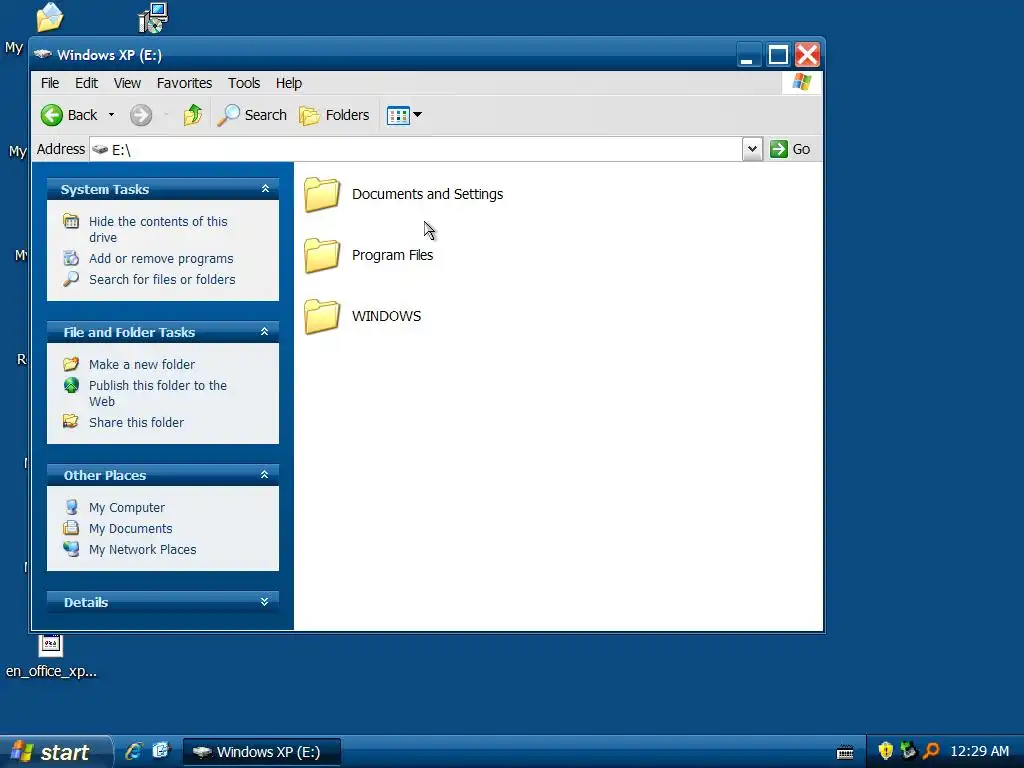Click the Start button
This screenshot has width=1024, height=768.
(55, 752)
